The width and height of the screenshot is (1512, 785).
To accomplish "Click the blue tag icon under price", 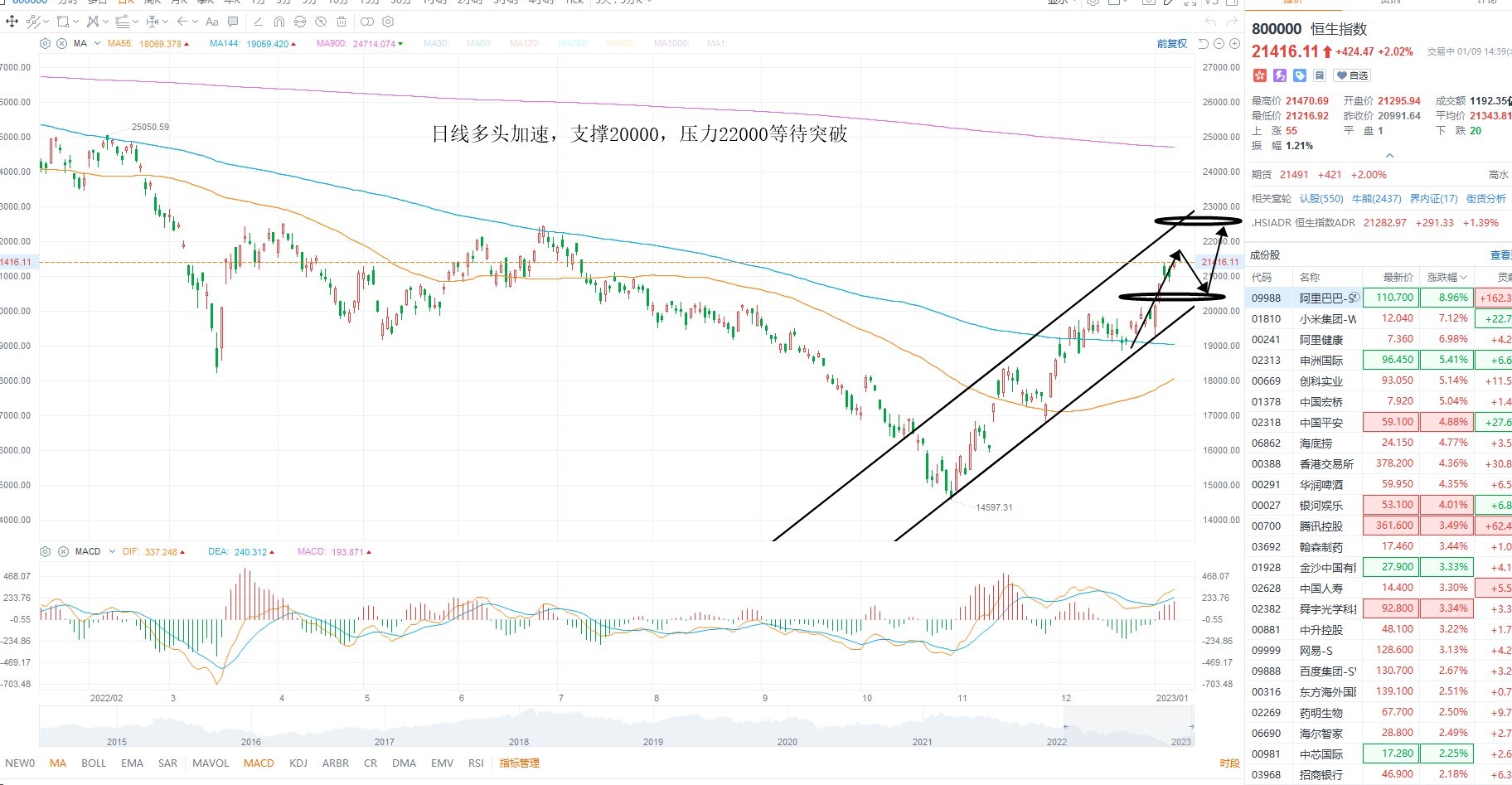I will pos(1300,75).
